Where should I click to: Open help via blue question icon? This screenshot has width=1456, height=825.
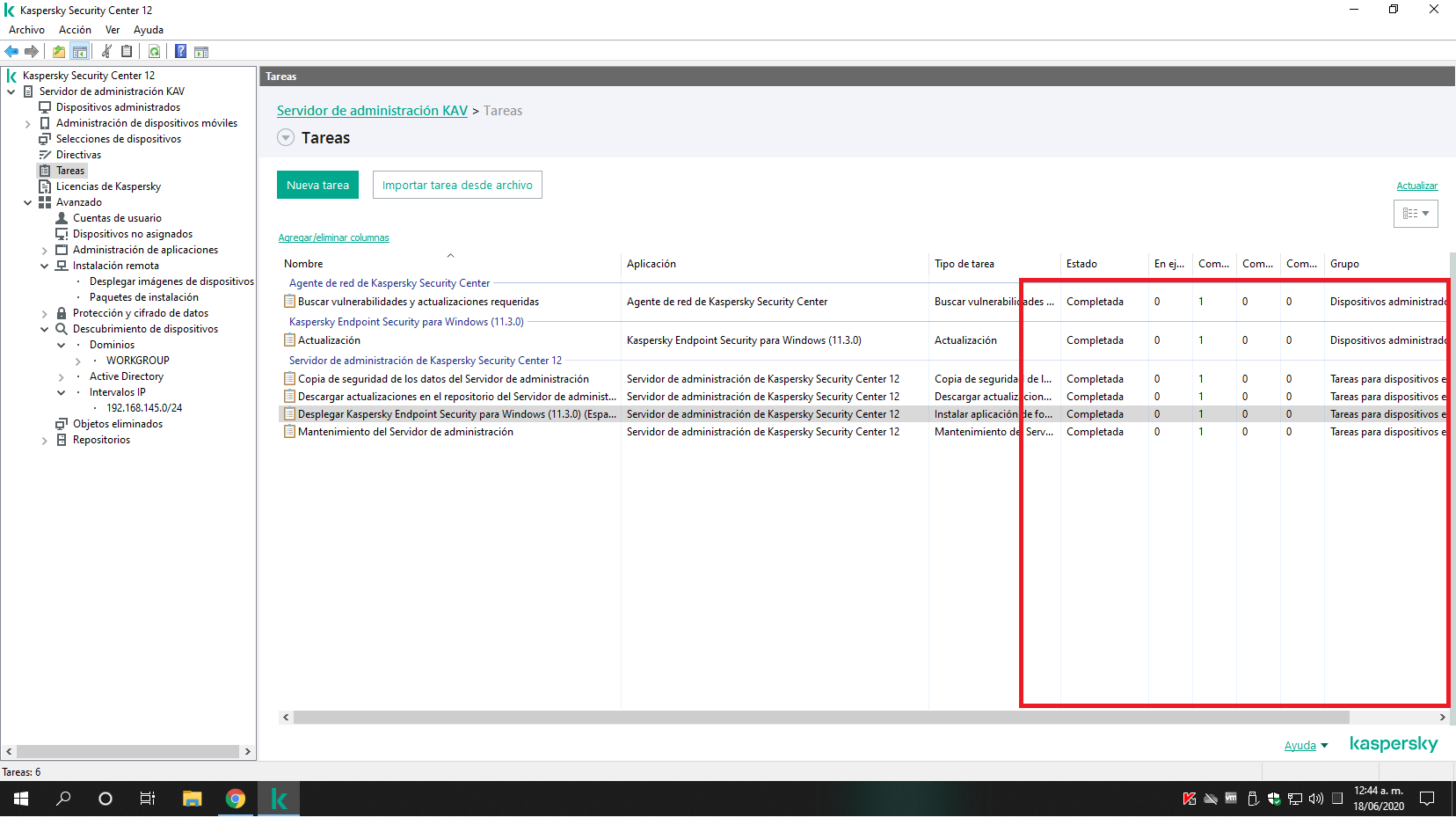click(180, 51)
